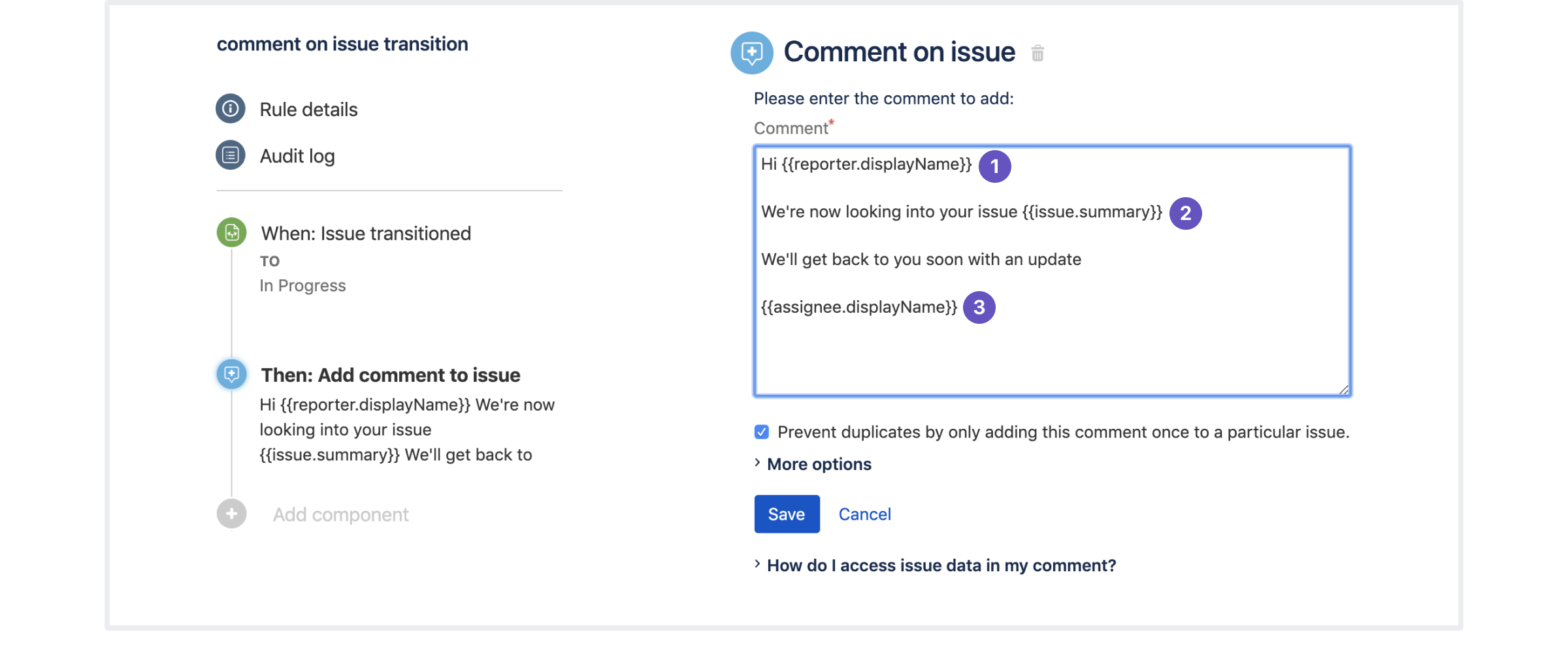
Task: Click the purple annotation marker number 1
Action: 994,166
